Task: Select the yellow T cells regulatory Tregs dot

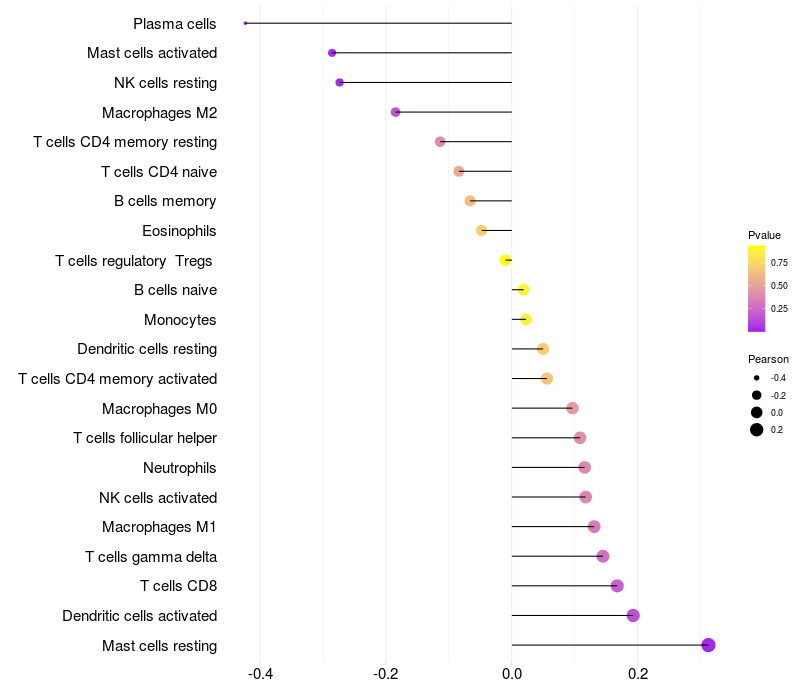Action: pos(506,260)
